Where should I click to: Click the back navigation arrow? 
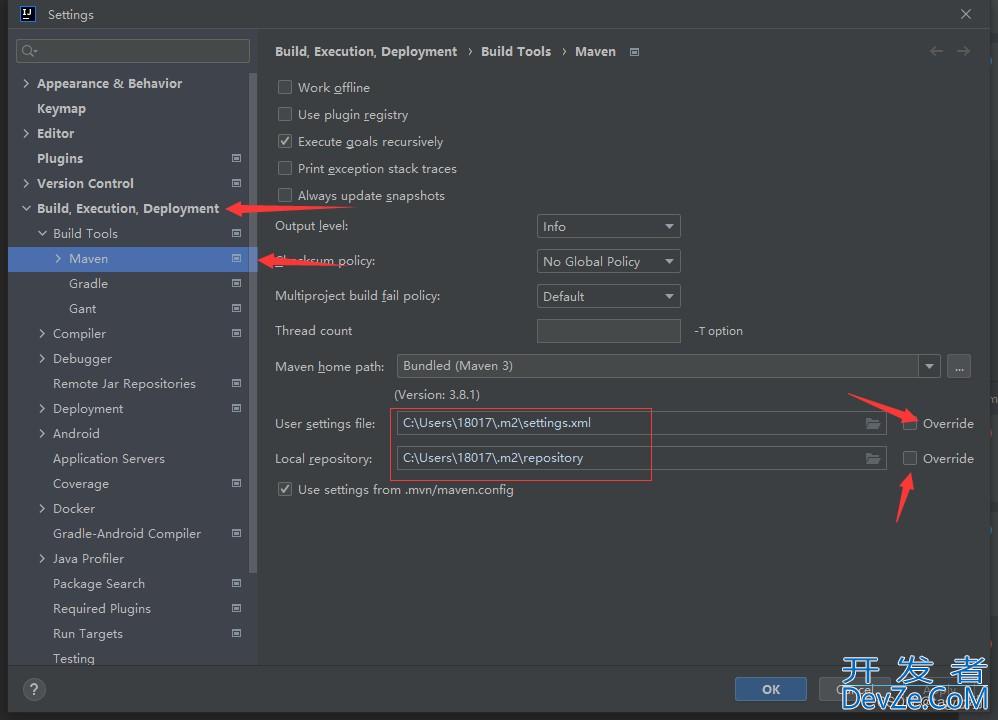click(x=936, y=51)
